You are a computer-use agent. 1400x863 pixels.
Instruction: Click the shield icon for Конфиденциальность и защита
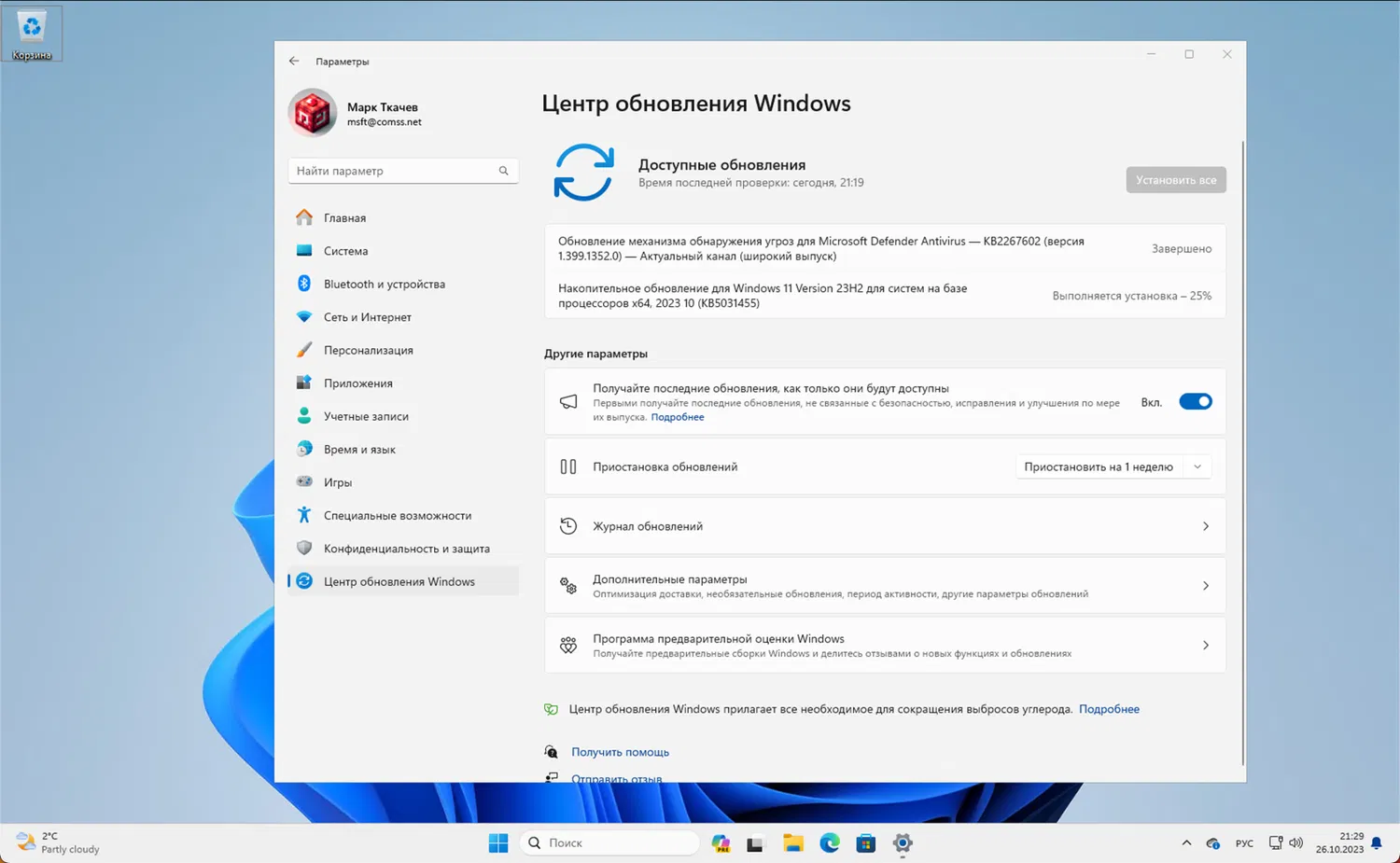point(304,549)
